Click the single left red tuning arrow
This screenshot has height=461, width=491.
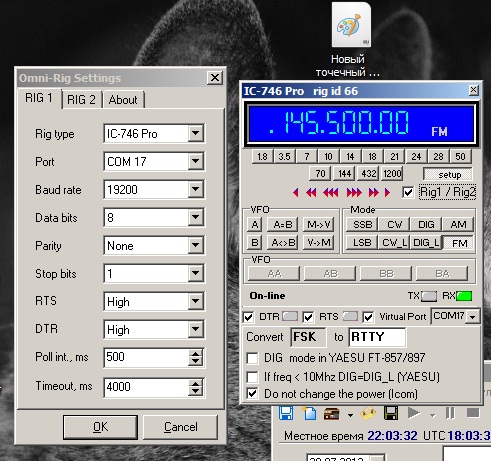click(x=296, y=193)
